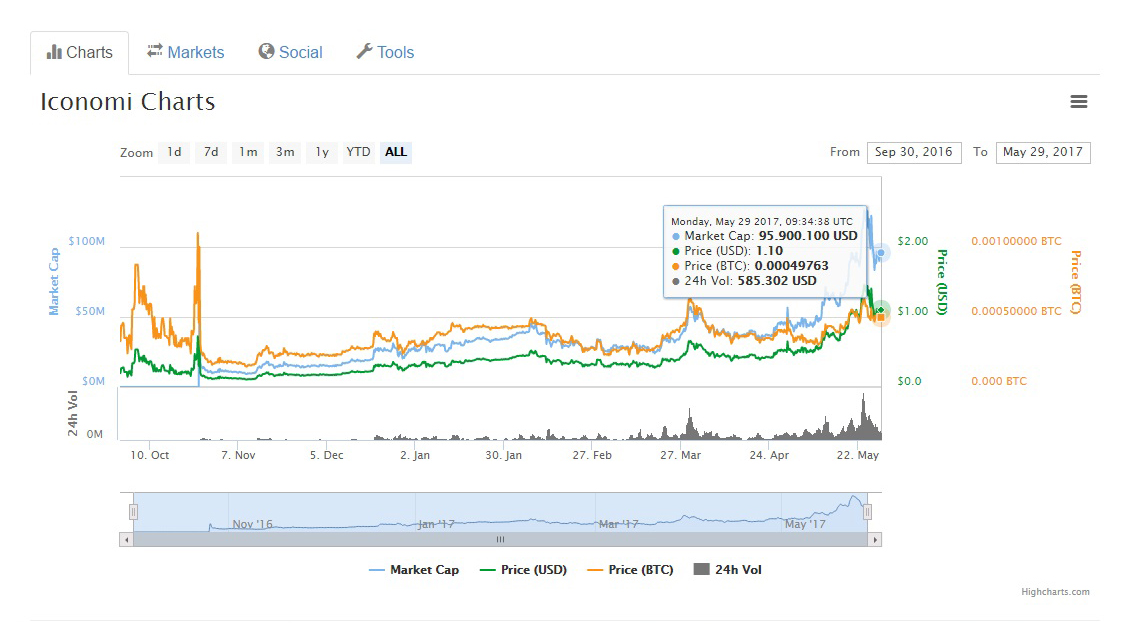The image size is (1138, 624).
Task: Click the green Price USD data point marker
Action: click(x=880, y=310)
